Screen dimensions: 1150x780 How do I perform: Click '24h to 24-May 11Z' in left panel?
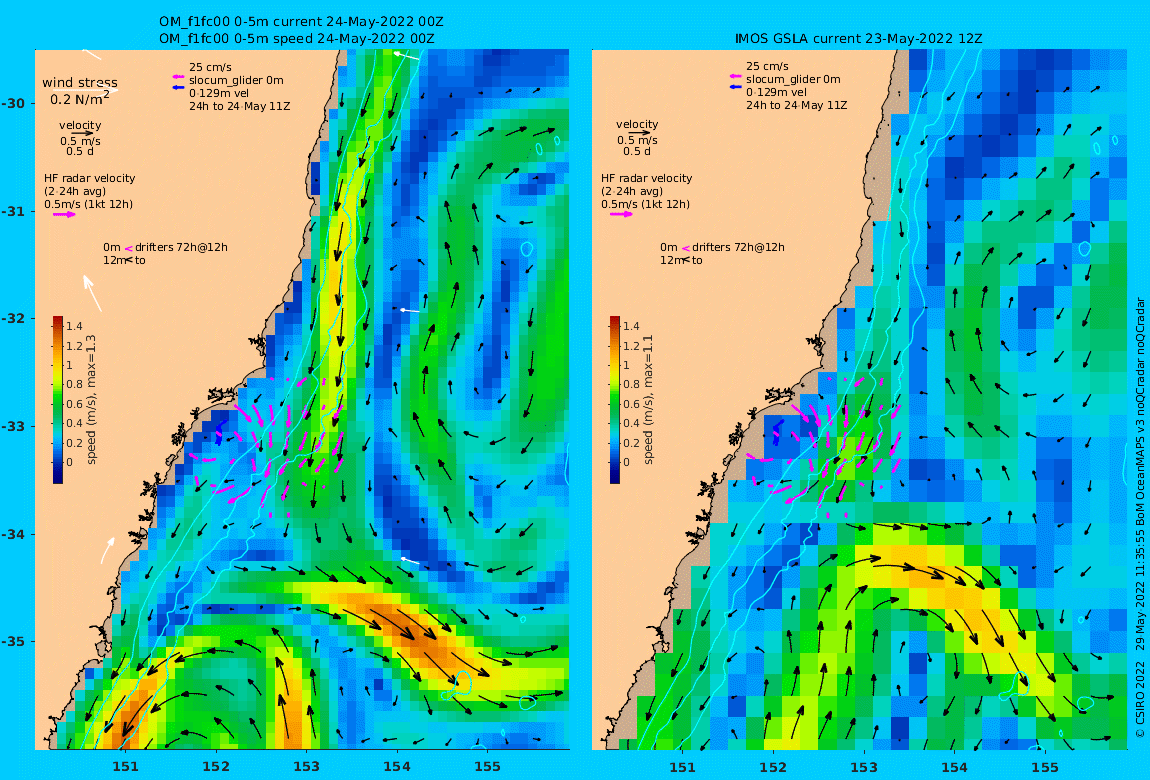click(x=240, y=106)
